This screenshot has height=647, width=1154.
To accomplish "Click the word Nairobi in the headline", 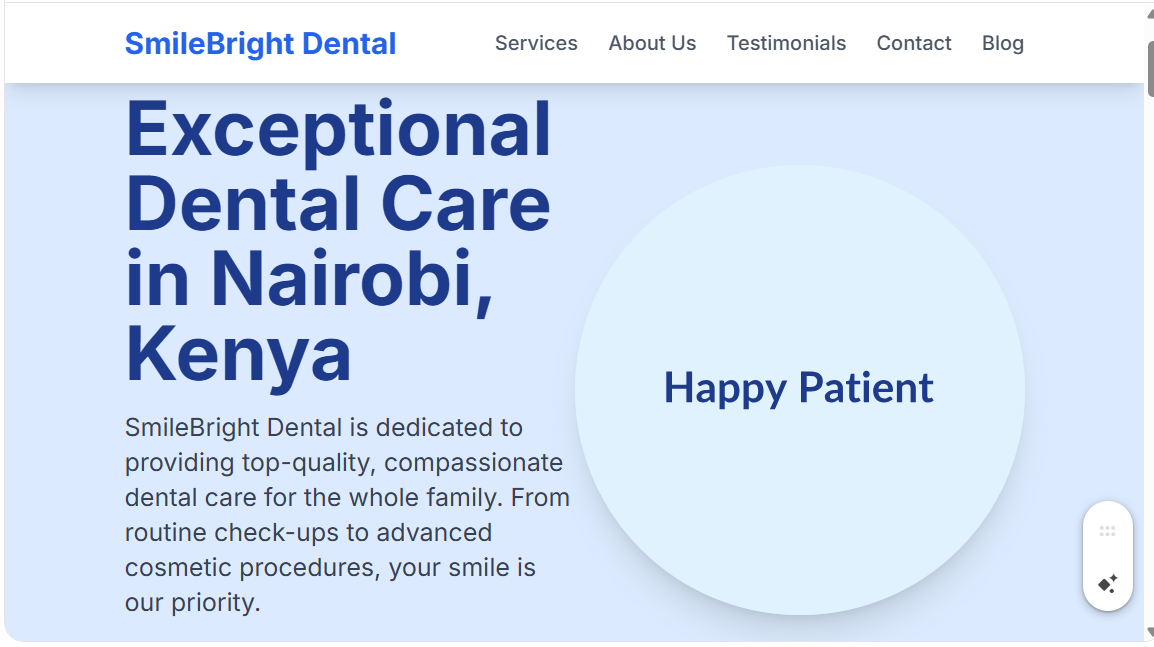I will [352, 278].
